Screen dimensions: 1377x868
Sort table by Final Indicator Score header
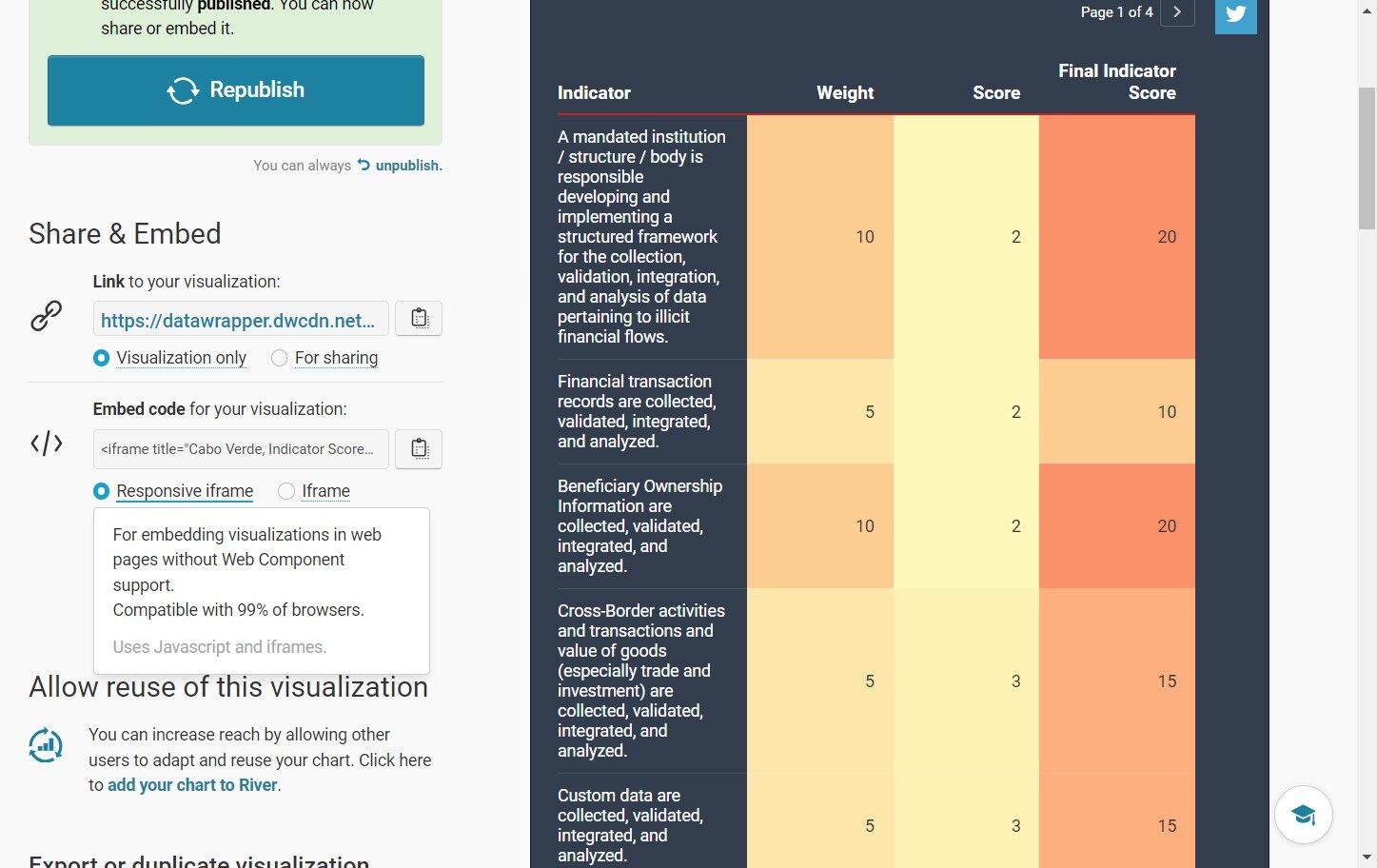tap(1116, 82)
